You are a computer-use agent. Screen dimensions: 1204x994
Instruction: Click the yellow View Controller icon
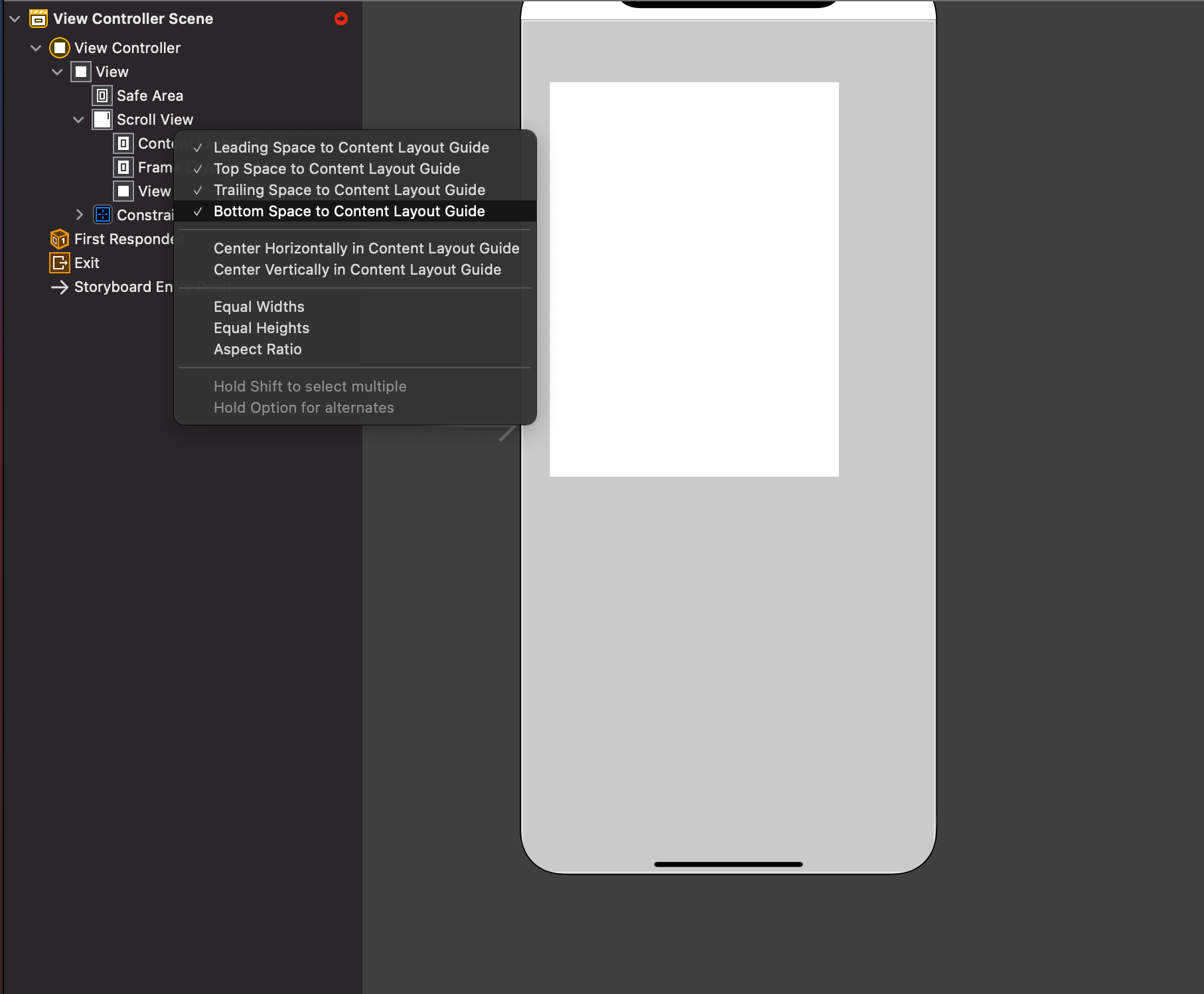60,48
